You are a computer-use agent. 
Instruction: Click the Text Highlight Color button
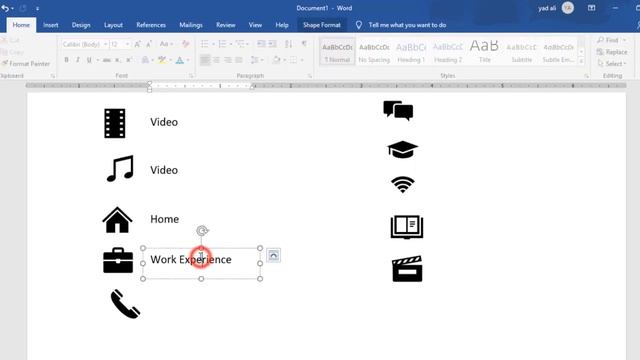tap(162, 60)
